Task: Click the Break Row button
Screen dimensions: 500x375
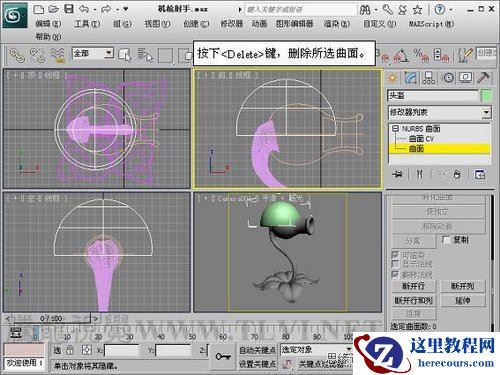Action: (413, 286)
